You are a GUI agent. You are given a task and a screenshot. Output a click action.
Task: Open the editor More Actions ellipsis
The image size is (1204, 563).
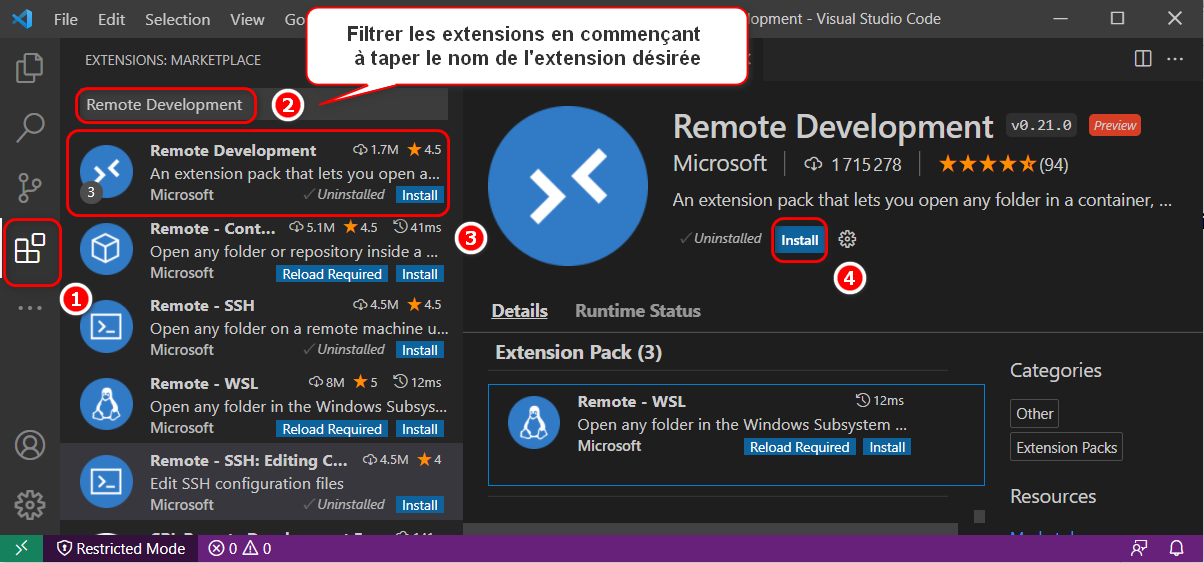(1177, 59)
